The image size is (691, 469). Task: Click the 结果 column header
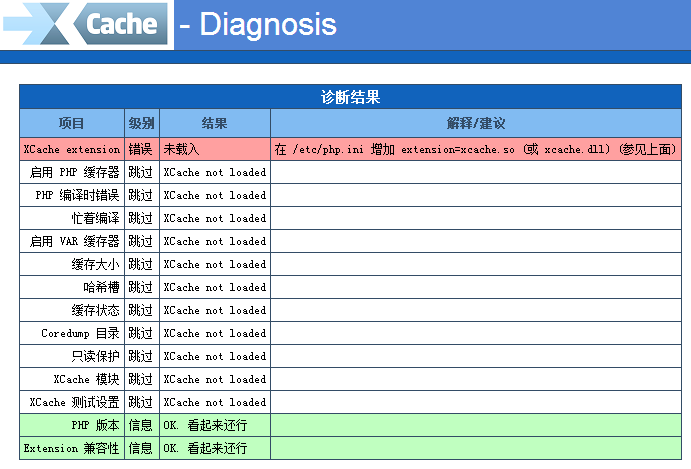(x=215, y=123)
